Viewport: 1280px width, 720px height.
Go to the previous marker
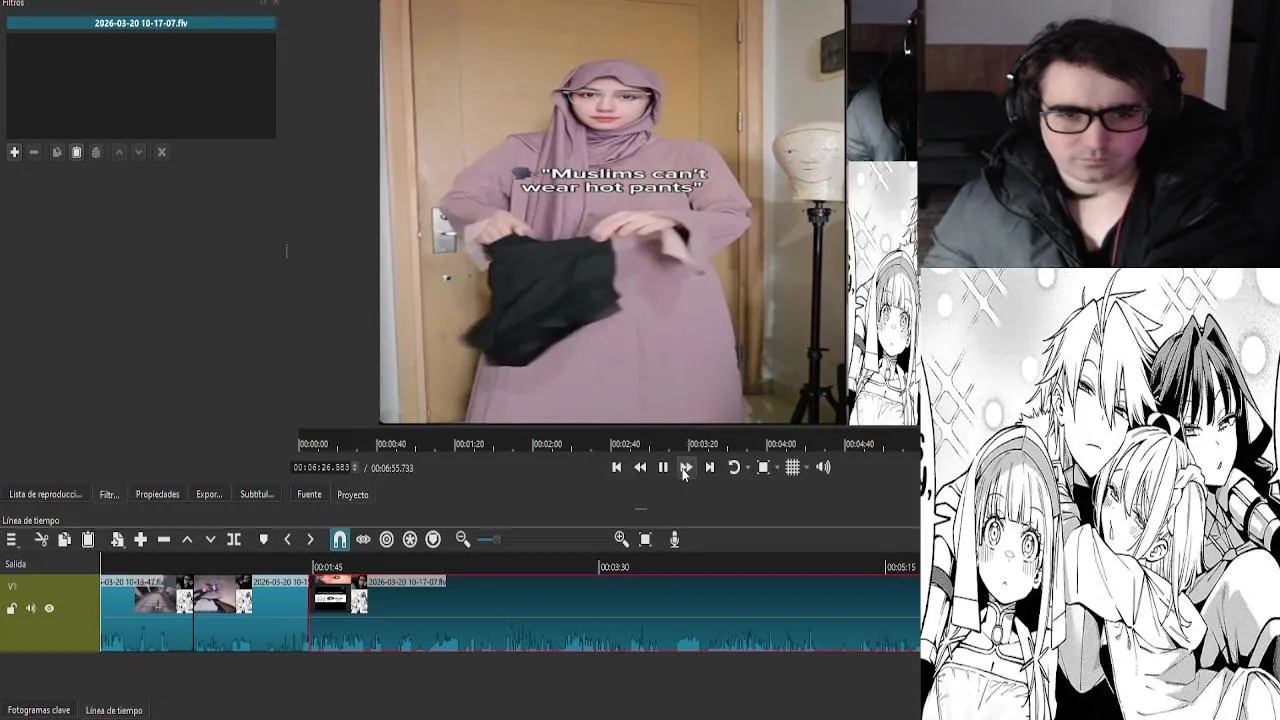click(287, 539)
